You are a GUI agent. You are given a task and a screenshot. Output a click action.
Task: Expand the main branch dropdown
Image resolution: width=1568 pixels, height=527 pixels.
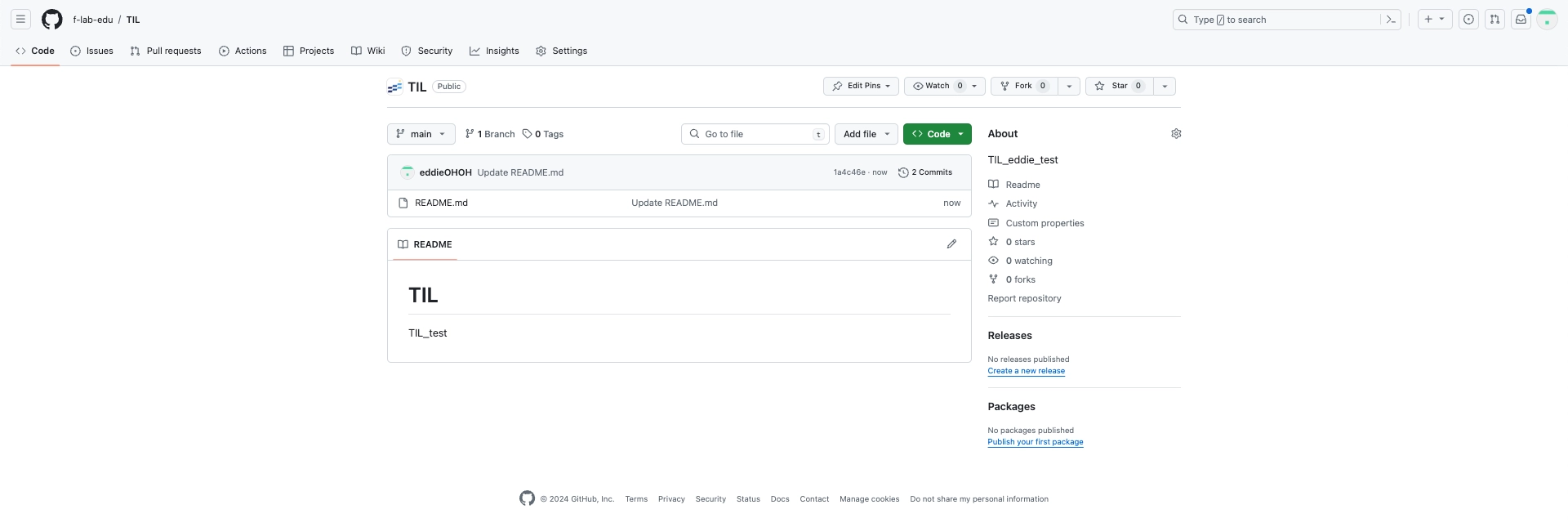421,134
